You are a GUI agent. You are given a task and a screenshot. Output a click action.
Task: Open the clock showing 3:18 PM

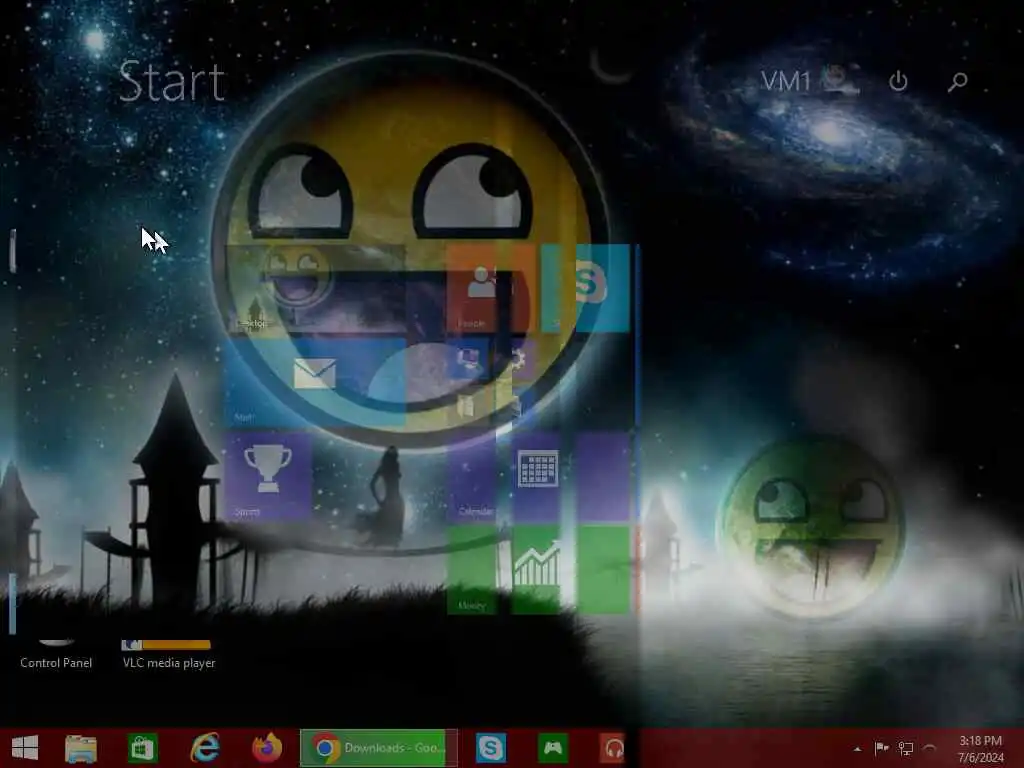point(980,748)
